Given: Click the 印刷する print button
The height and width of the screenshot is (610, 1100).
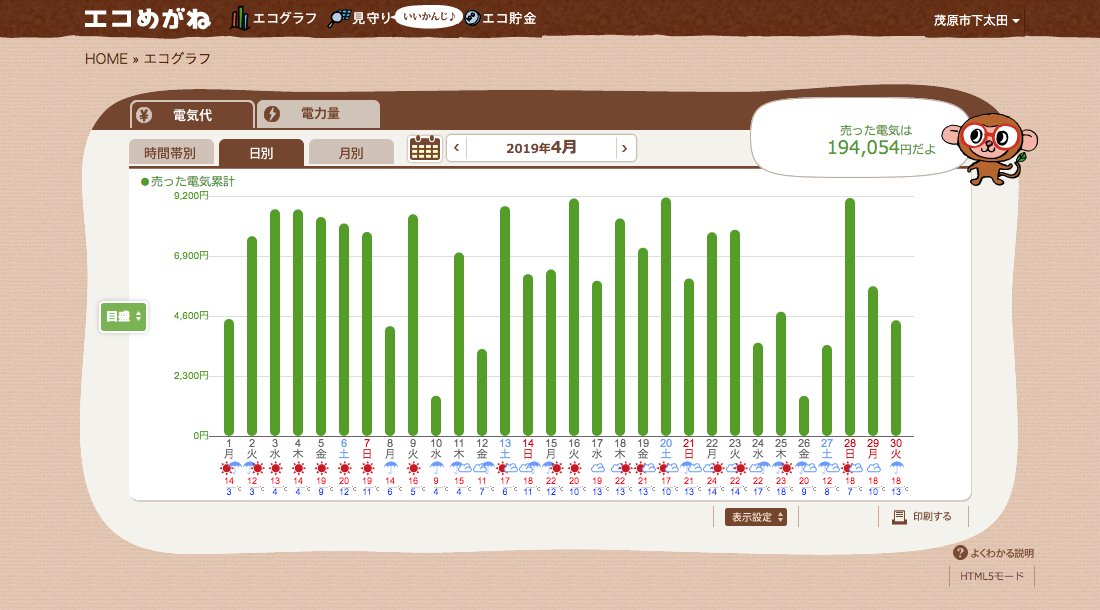Looking at the screenshot, I should (923, 517).
